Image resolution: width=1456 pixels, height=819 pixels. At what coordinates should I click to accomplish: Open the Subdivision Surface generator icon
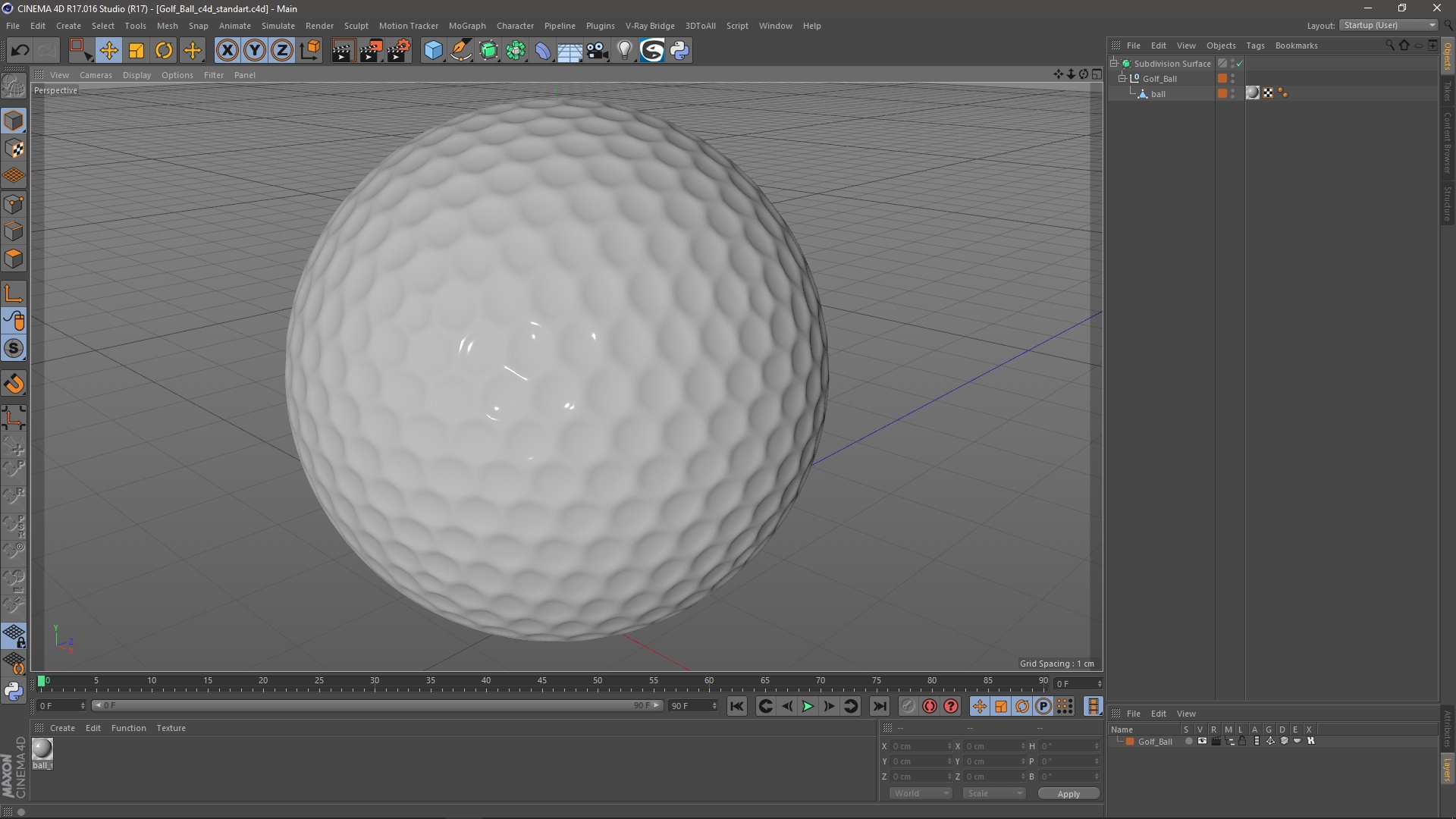tap(488, 51)
